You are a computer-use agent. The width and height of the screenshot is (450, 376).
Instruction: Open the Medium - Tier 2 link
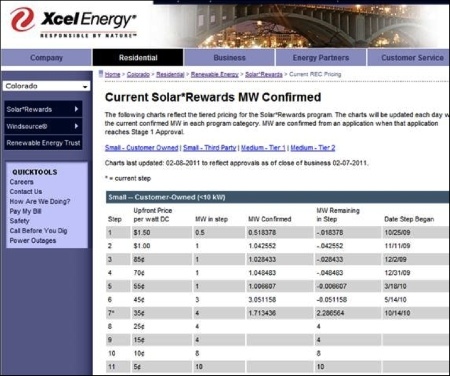pyautogui.click(x=313, y=148)
